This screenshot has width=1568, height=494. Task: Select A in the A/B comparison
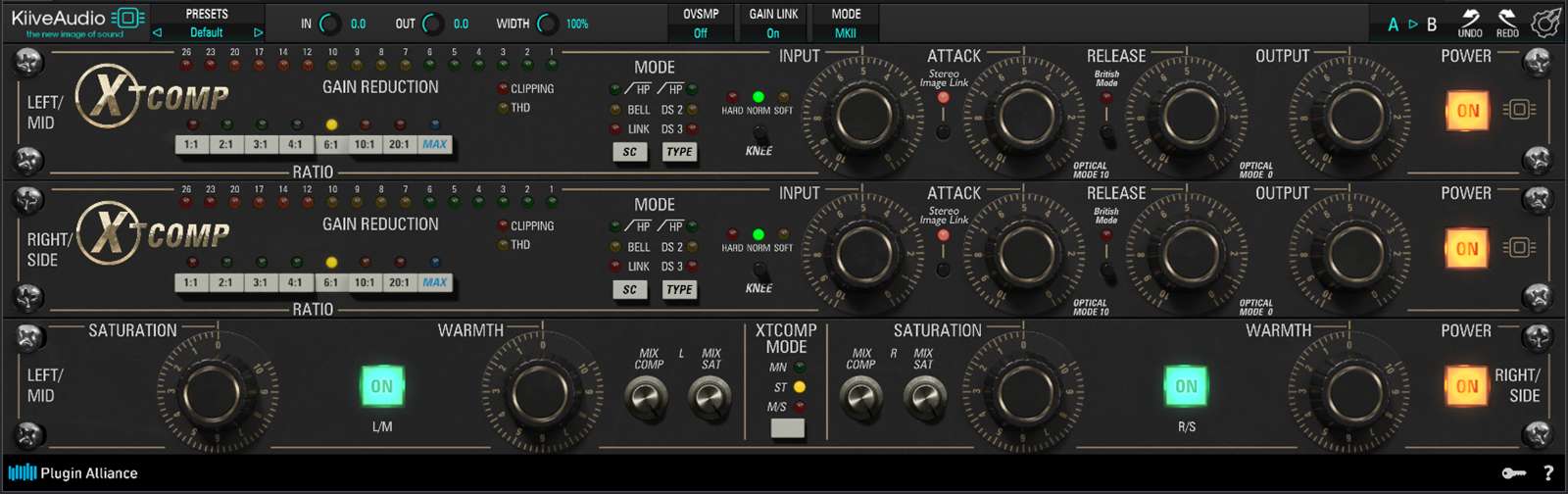click(x=1393, y=25)
